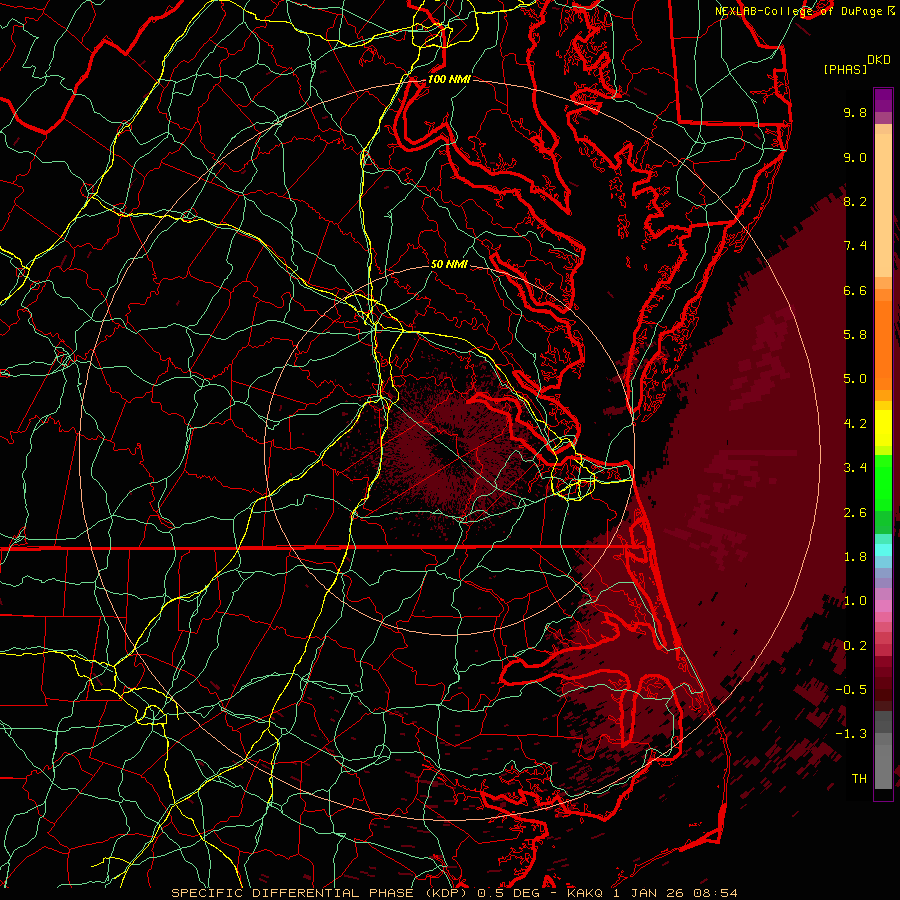Screen dimensions: 900x900
Task: Click "SPECIFIC DIFFERENTIAL PHASE (KDP)" in the caption
Action: coord(317,893)
